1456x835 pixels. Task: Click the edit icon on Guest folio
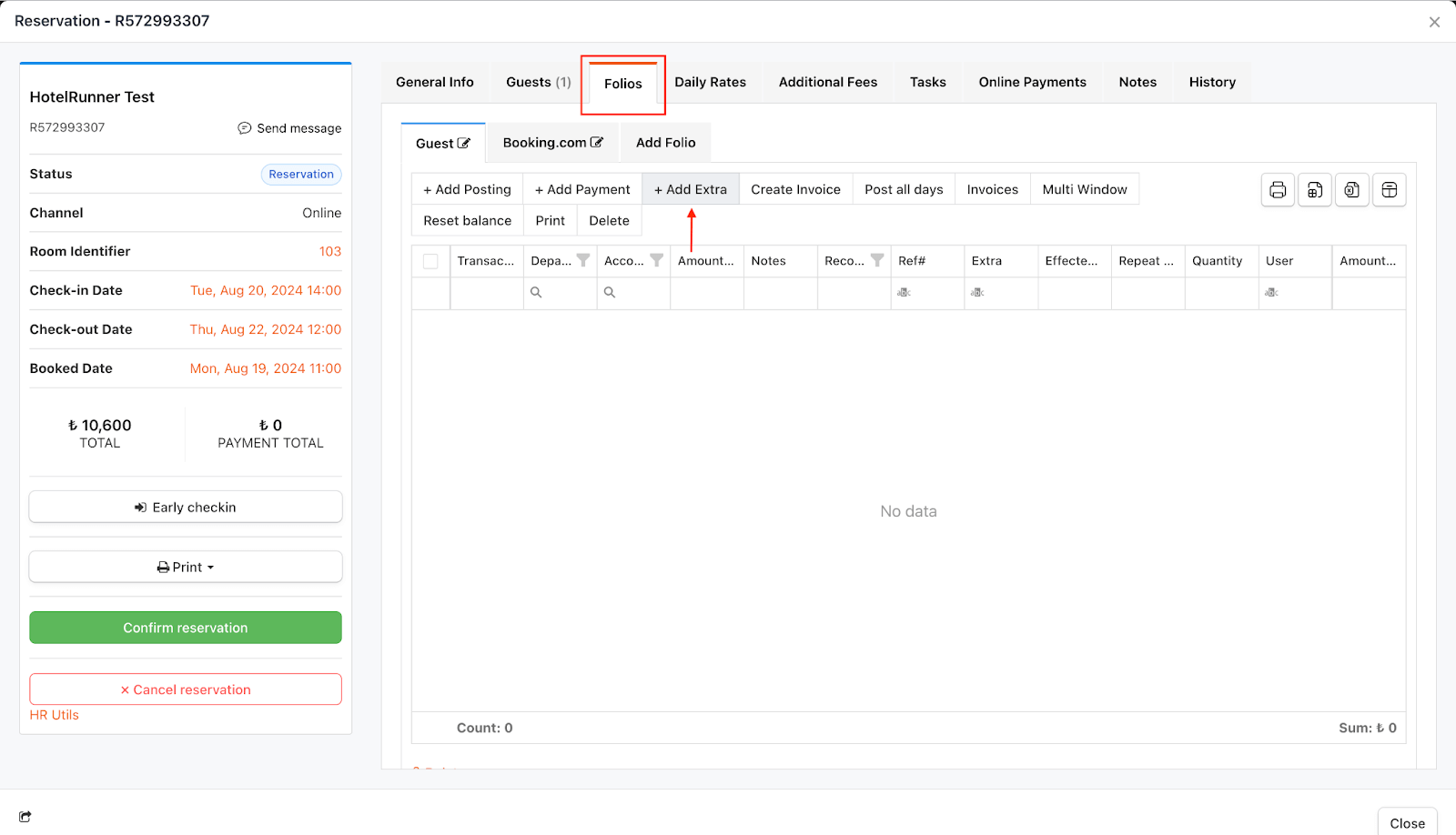tap(464, 144)
